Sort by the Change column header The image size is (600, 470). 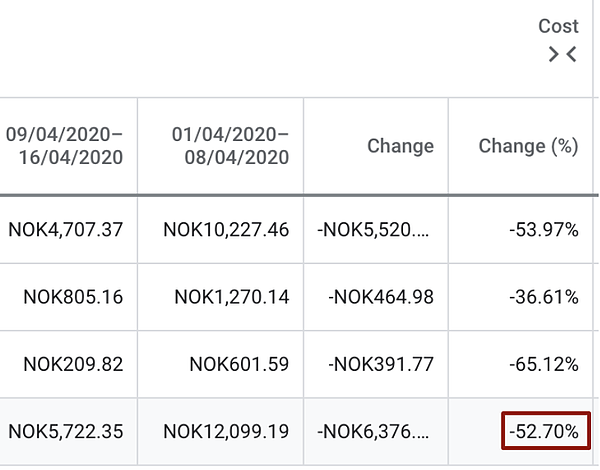tap(400, 146)
